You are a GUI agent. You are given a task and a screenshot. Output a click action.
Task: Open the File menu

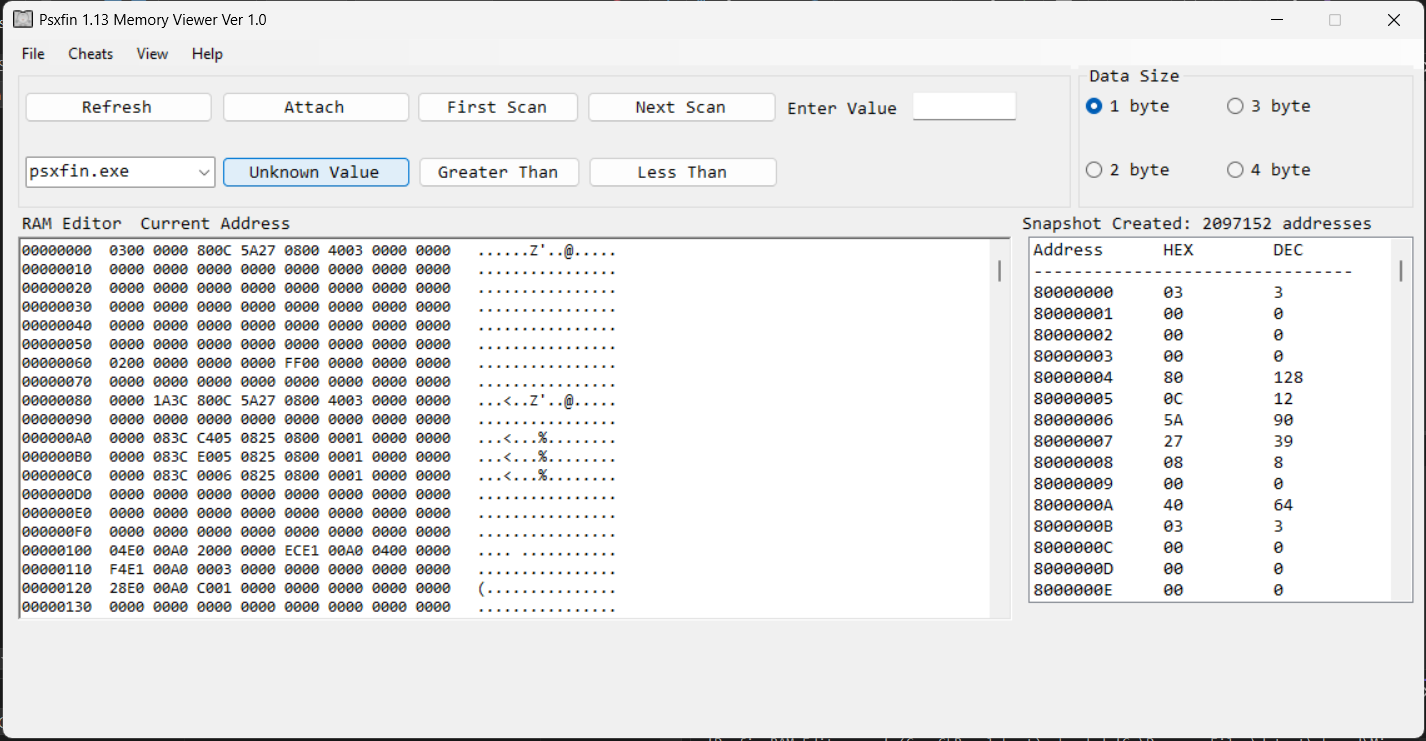33,54
